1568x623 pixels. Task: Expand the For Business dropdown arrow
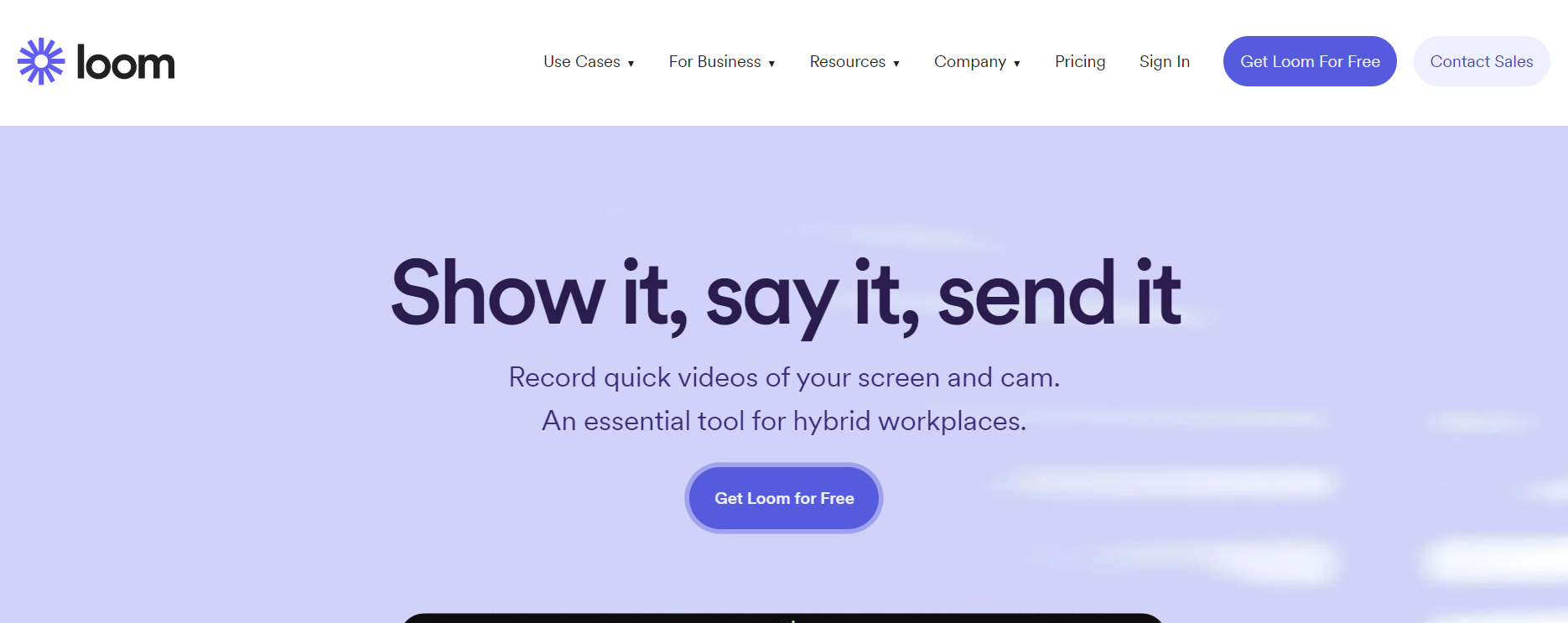coord(772,64)
